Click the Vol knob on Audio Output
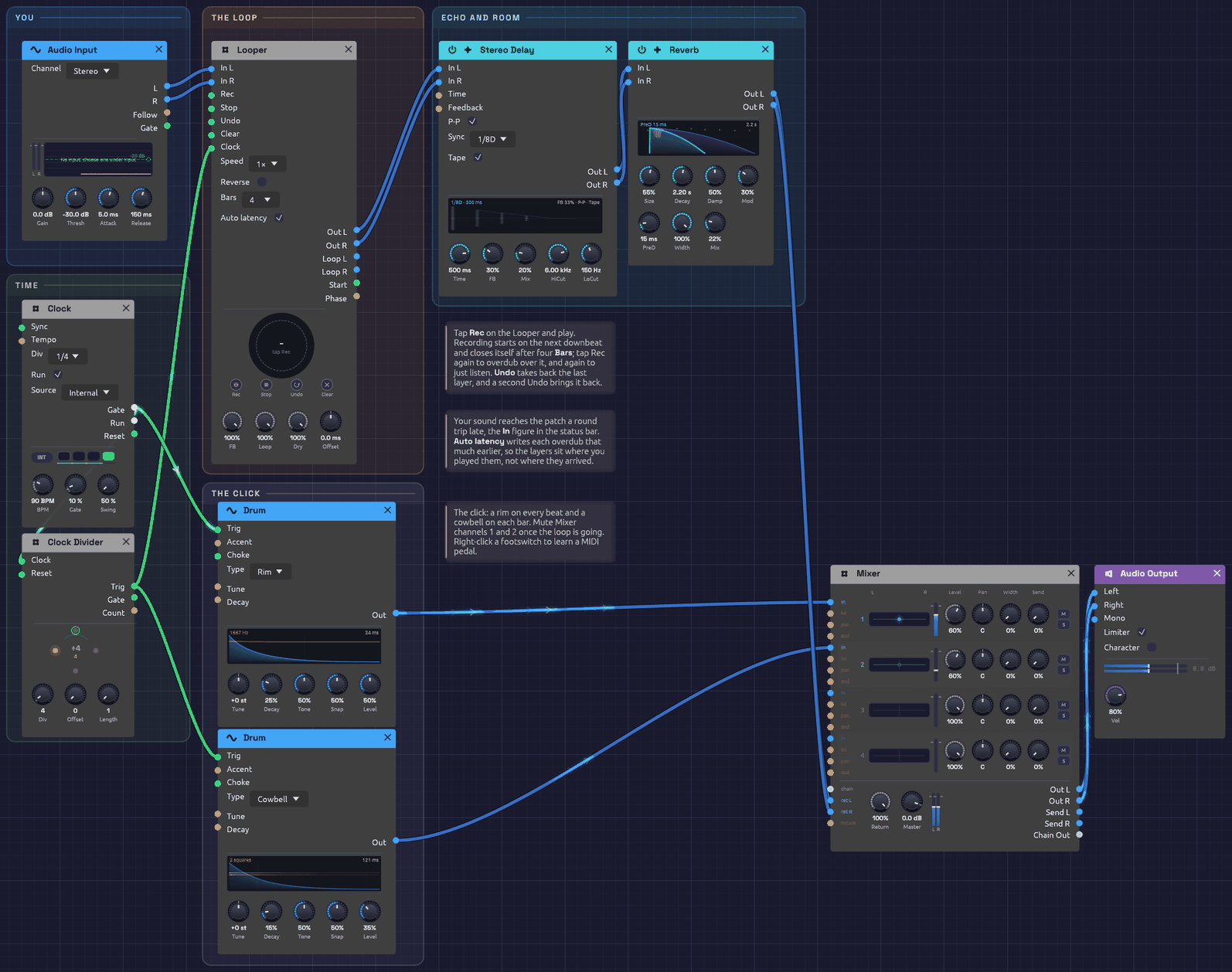 (1115, 695)
